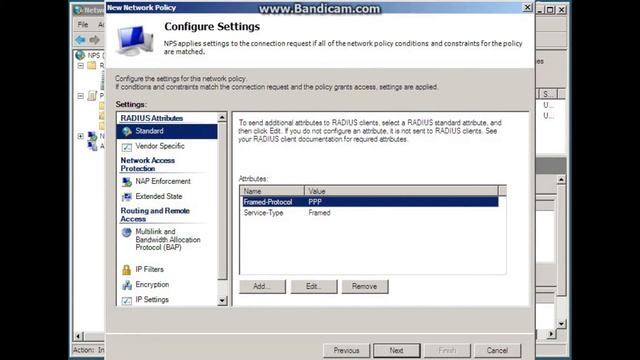Click the PPP value cell
The width and height of the screenshot is (640, 360).
[315, 202]
